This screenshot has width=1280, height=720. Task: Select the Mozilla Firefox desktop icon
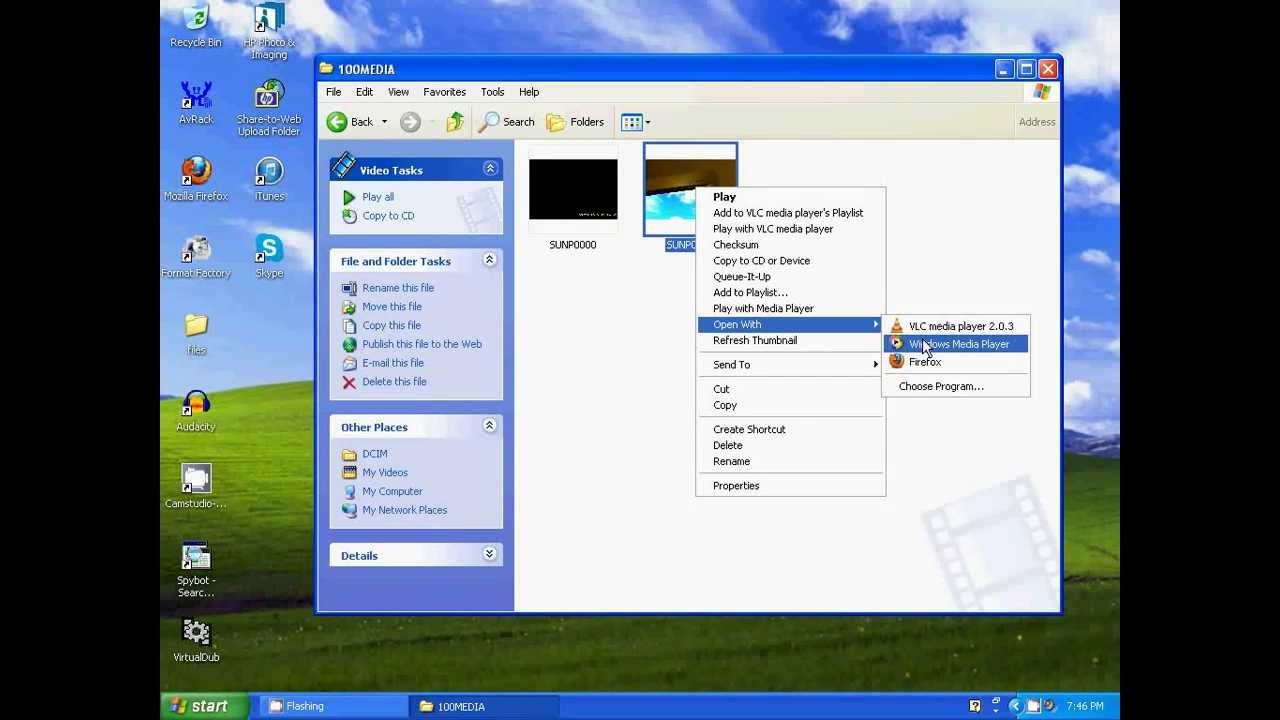(196, 179)
